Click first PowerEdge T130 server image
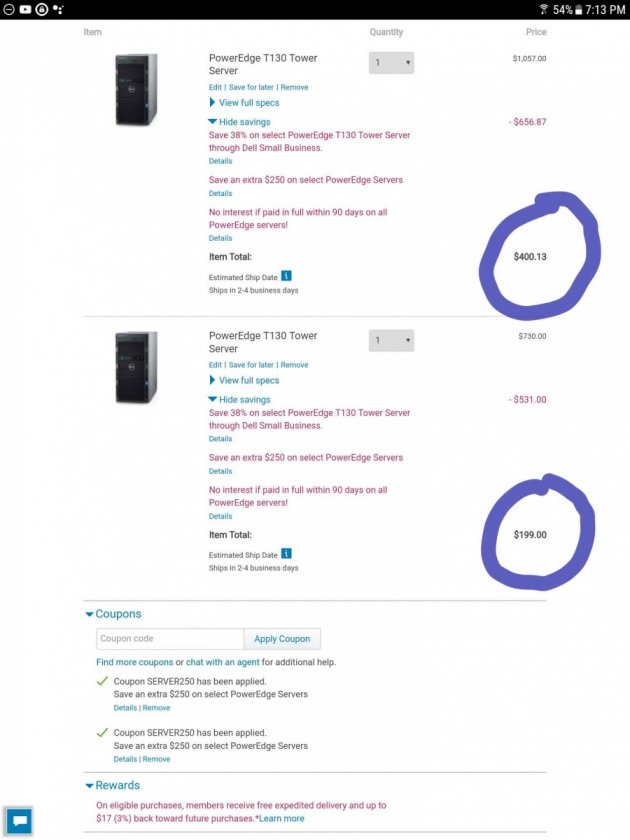Image resolution: width=630 pixels, height=840 pixels. pyautogui.click(x=136, y=89)
